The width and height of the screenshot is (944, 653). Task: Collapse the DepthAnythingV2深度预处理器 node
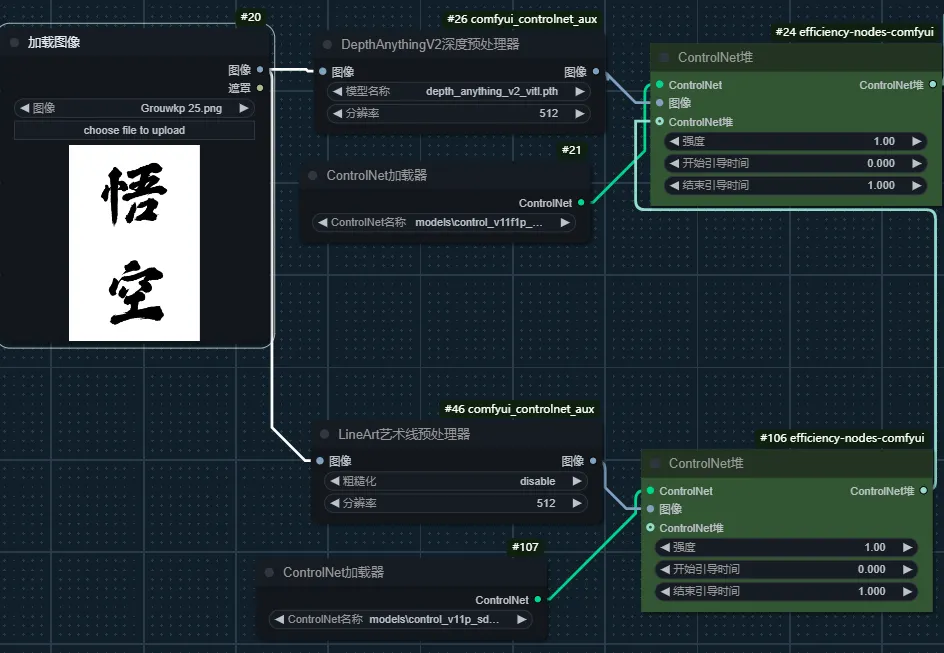pos(327,45)
